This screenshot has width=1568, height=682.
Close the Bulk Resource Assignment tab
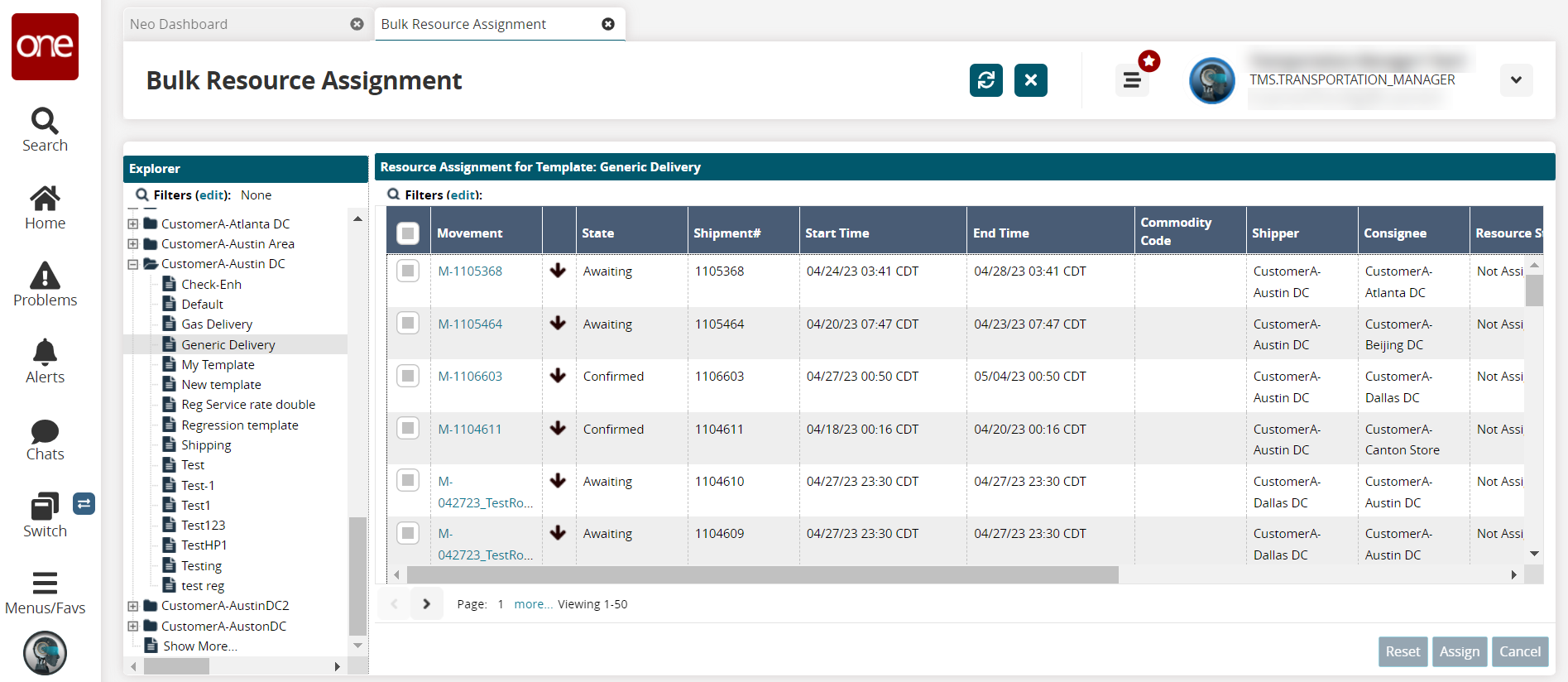[x=608, y=24]
